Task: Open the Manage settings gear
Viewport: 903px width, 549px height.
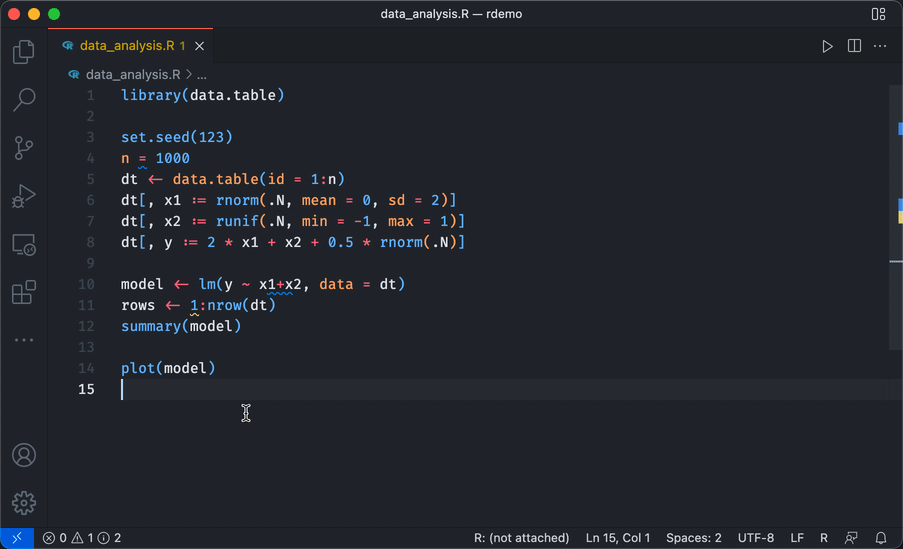Action: 24,502
